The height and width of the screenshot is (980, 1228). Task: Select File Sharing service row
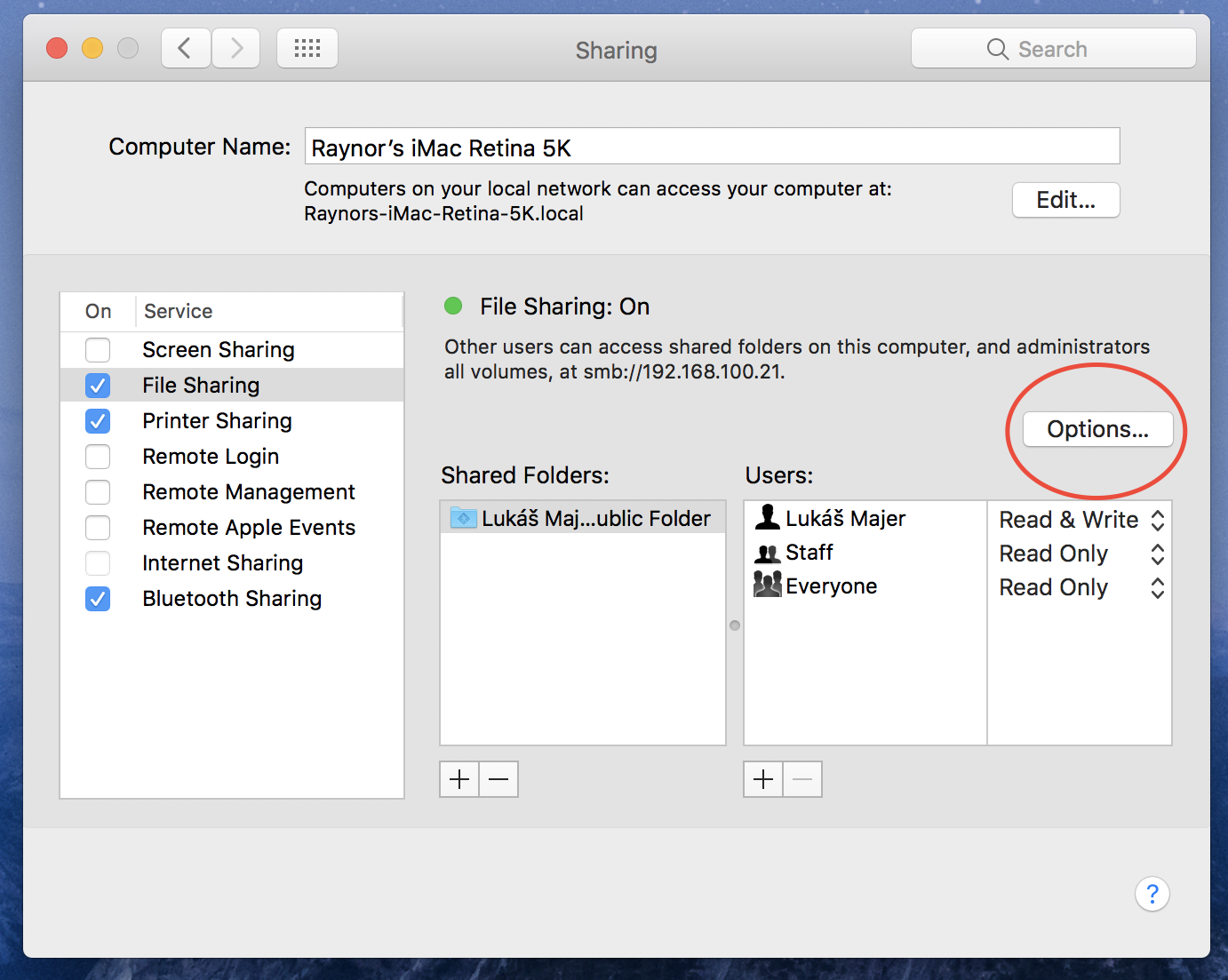tap(232, 386)
